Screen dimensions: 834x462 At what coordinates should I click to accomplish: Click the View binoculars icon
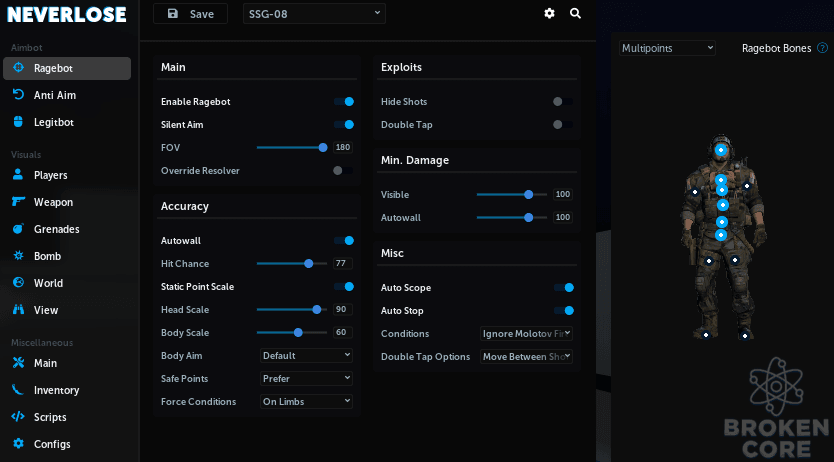pos(18,309)
